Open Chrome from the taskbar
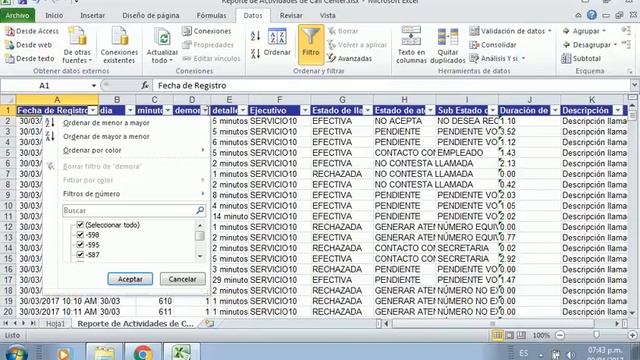 click(x=143, y=352)
